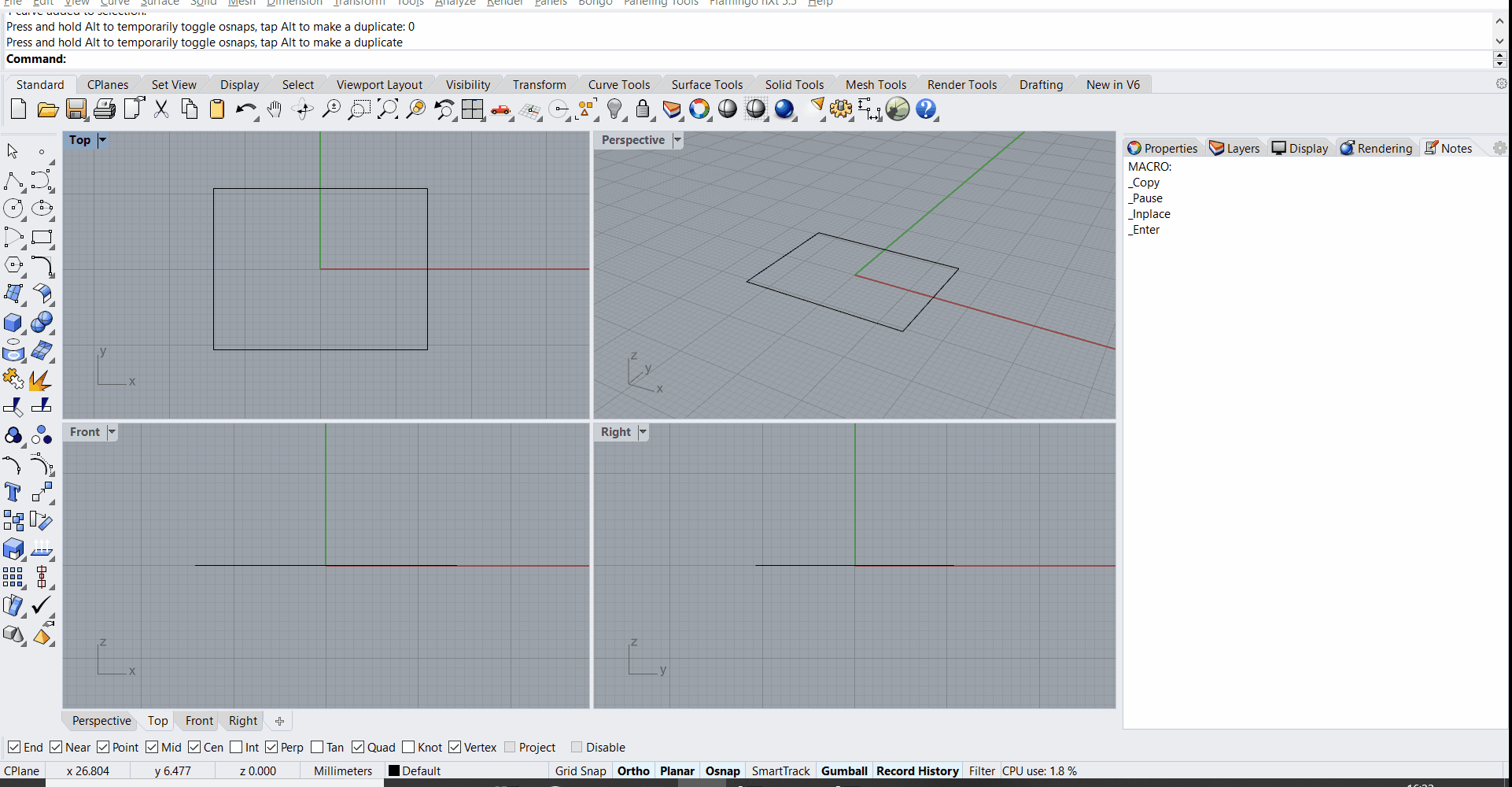Toggle the Cen osnap checkbox
Screen dimensions: 1512x787
(194, 747)
